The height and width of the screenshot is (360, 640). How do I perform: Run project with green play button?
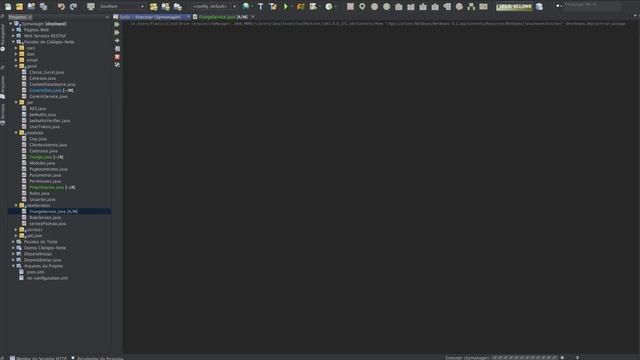tap(286, 7)
